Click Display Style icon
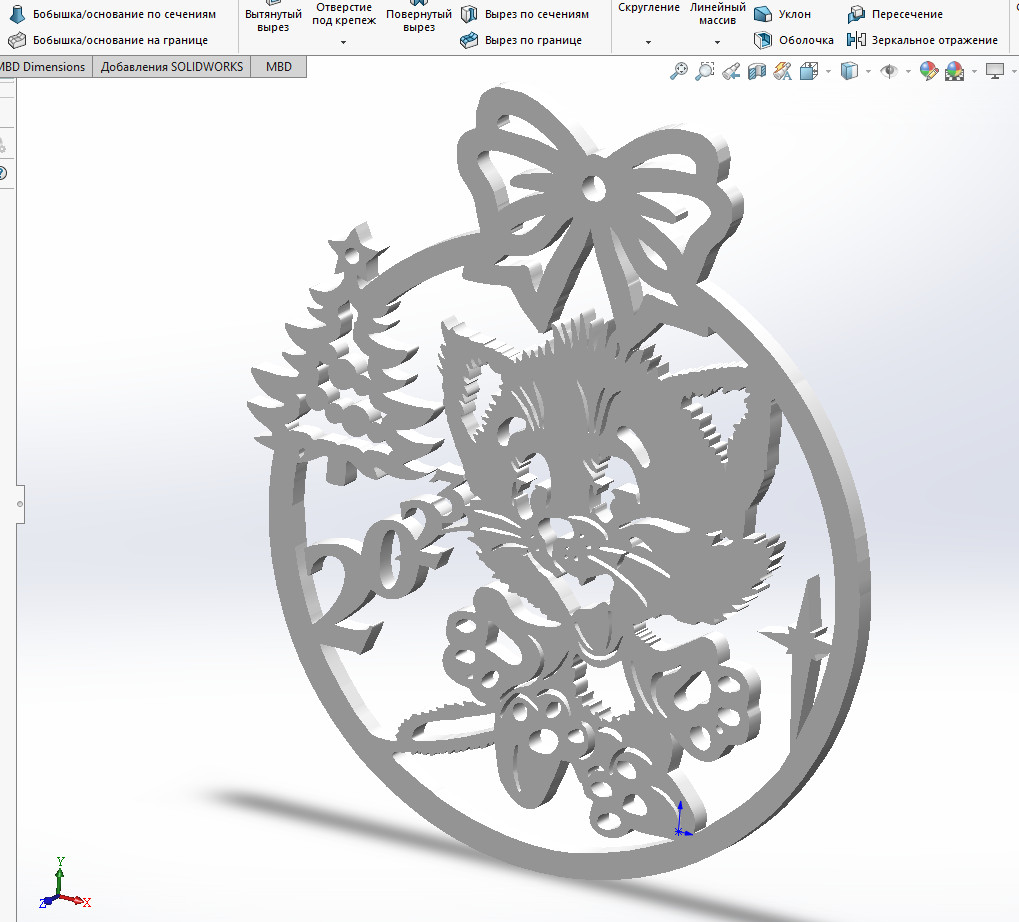Screen dimensions: 1019x922 (x=849, y=70)
